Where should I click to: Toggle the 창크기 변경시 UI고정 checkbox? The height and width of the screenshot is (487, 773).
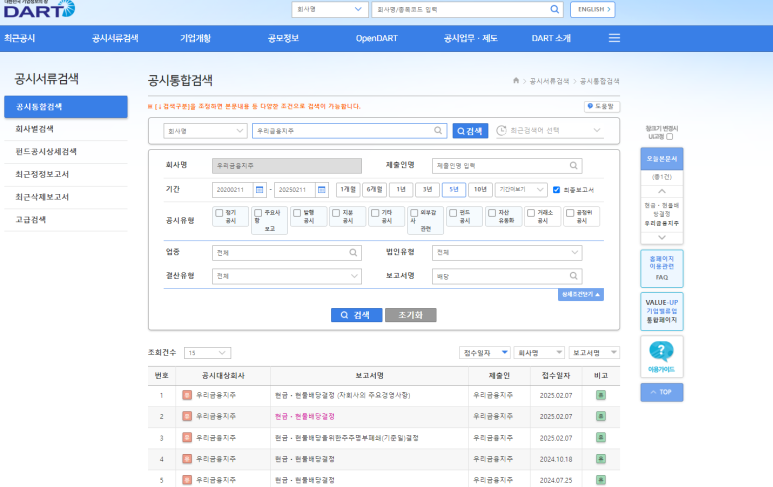coord(669,137)
